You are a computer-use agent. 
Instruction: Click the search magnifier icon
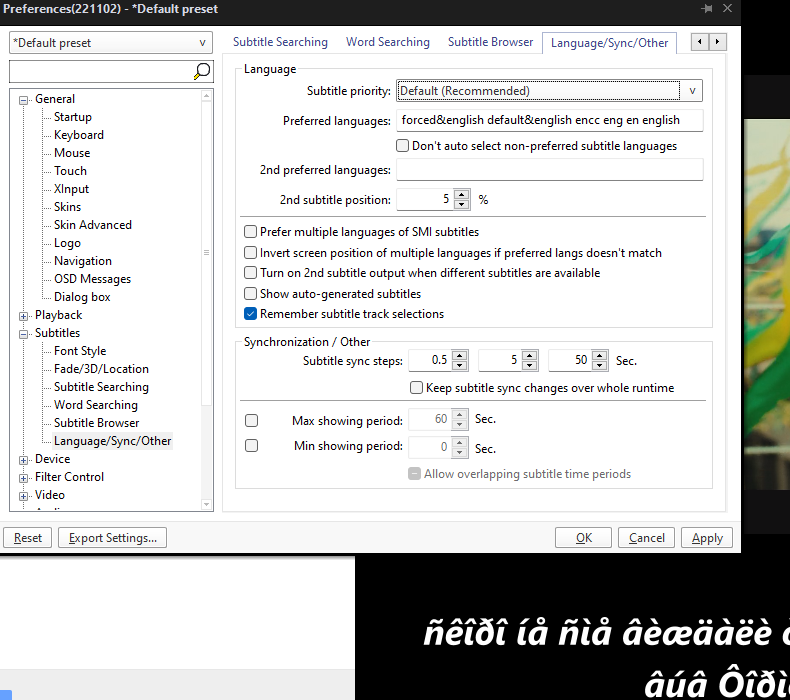click(201, 71)
